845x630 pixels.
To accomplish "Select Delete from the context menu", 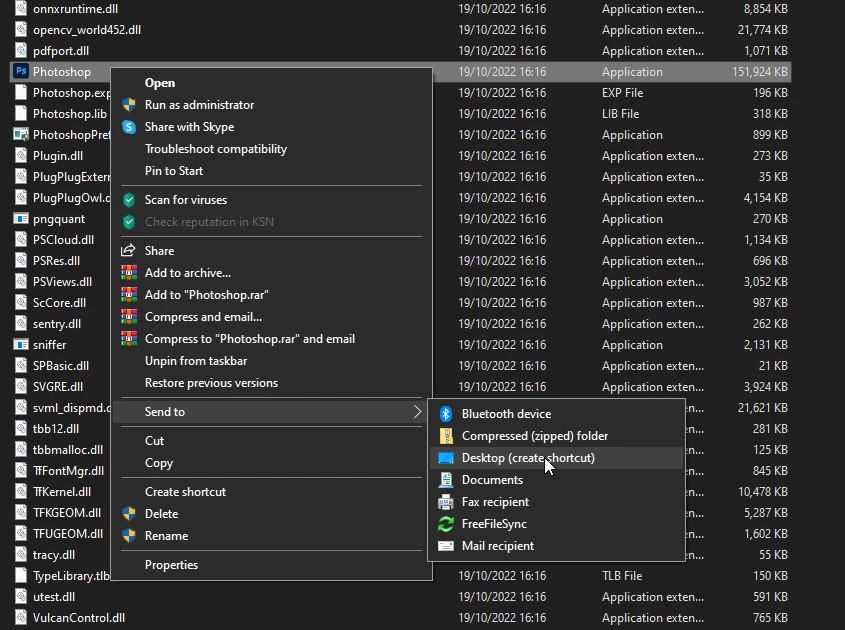I will (271, 514).
